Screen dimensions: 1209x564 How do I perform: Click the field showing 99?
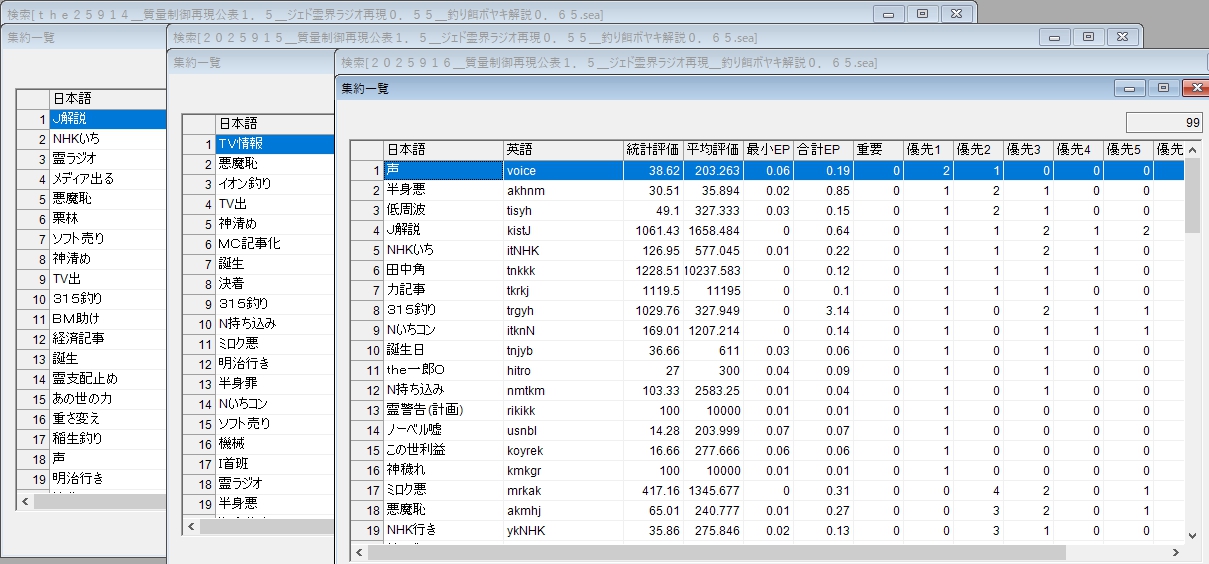coord(1163,122)
